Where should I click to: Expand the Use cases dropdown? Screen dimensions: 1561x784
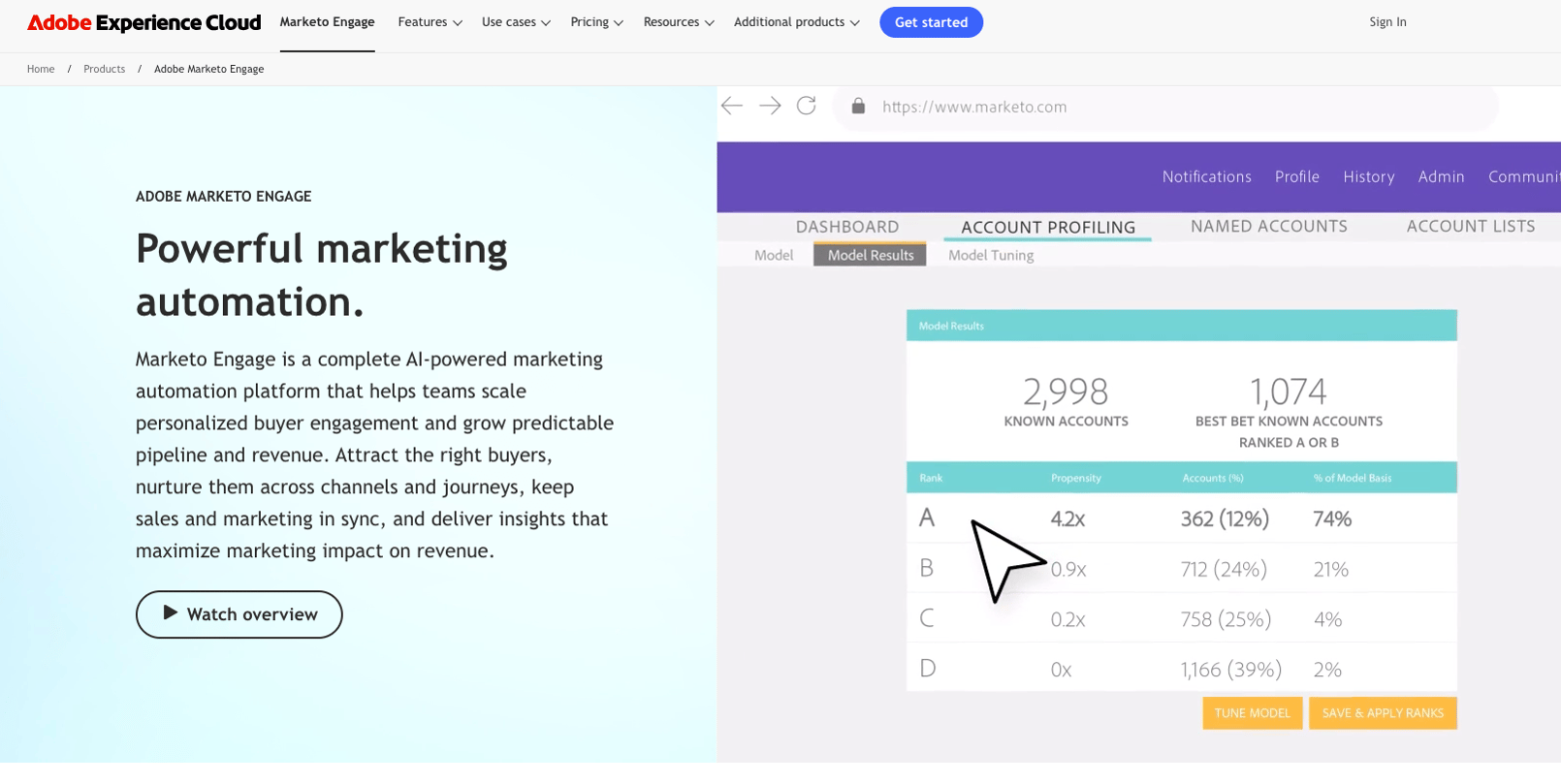point(516,22)
